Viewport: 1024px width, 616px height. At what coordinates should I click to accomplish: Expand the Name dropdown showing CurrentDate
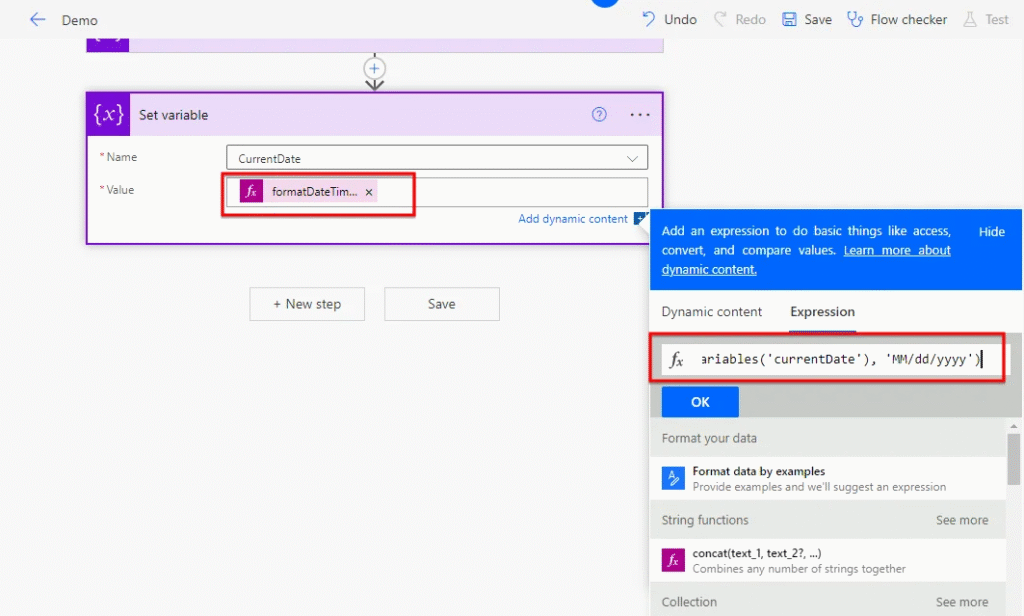tap(632, 158)
